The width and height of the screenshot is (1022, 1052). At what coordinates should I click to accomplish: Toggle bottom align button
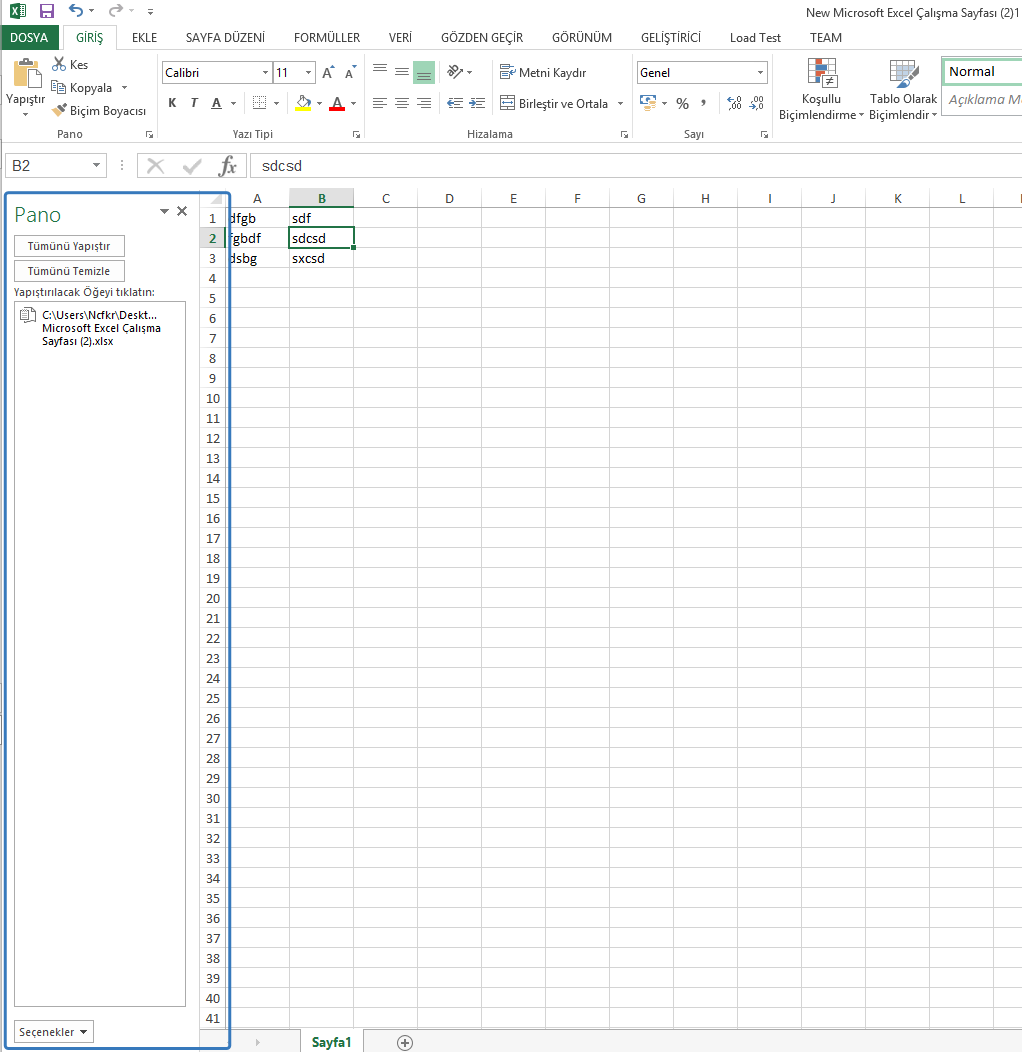point(424,72)
